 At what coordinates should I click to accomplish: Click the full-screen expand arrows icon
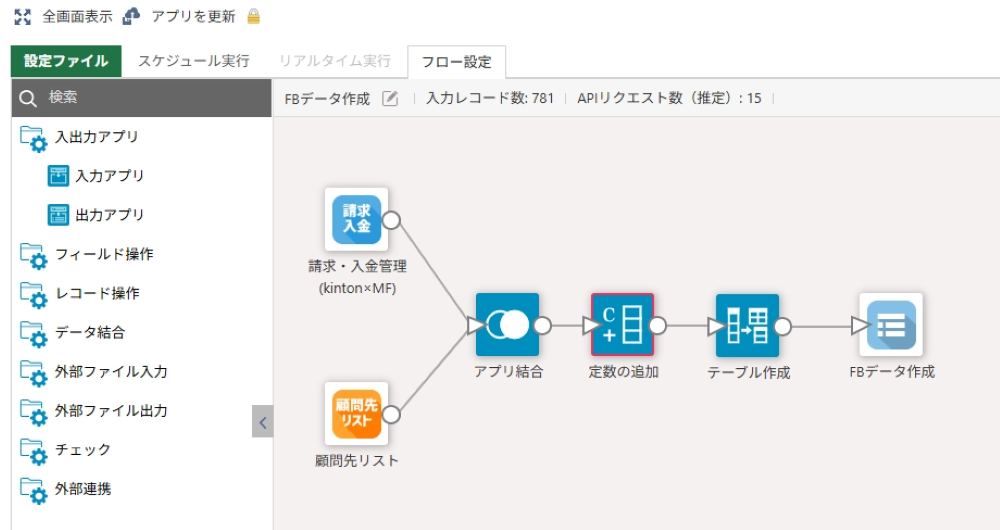[22, 17]
